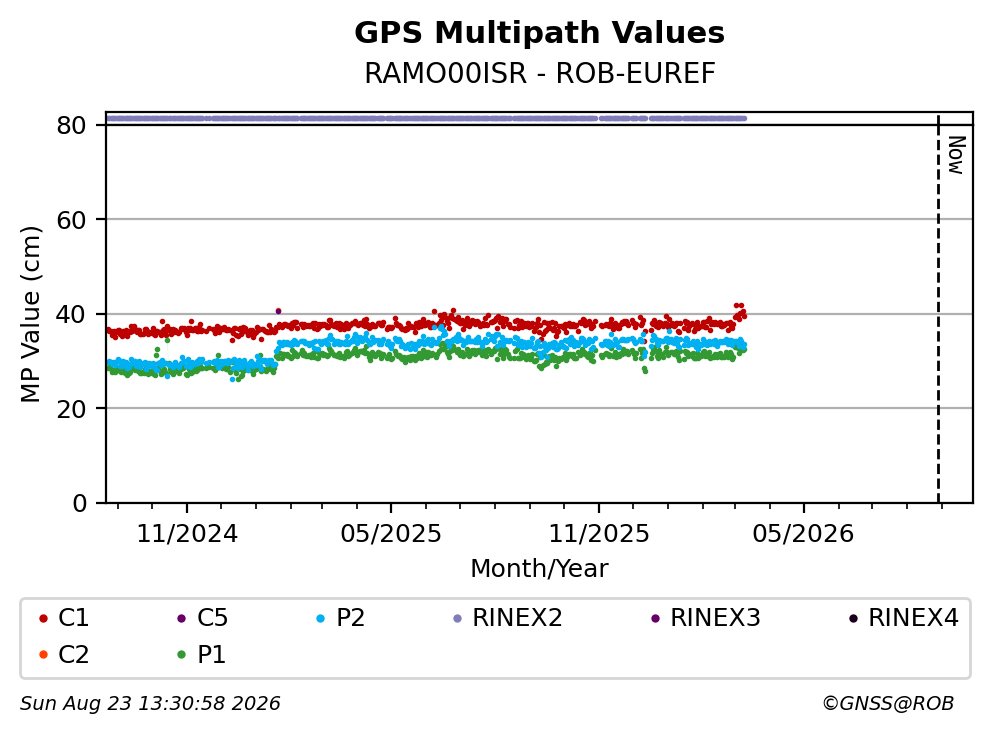Click the 80 y-axis tick label
Image resolution: width=993 pixels, height=734 pixels.
[x=72, y=125]
